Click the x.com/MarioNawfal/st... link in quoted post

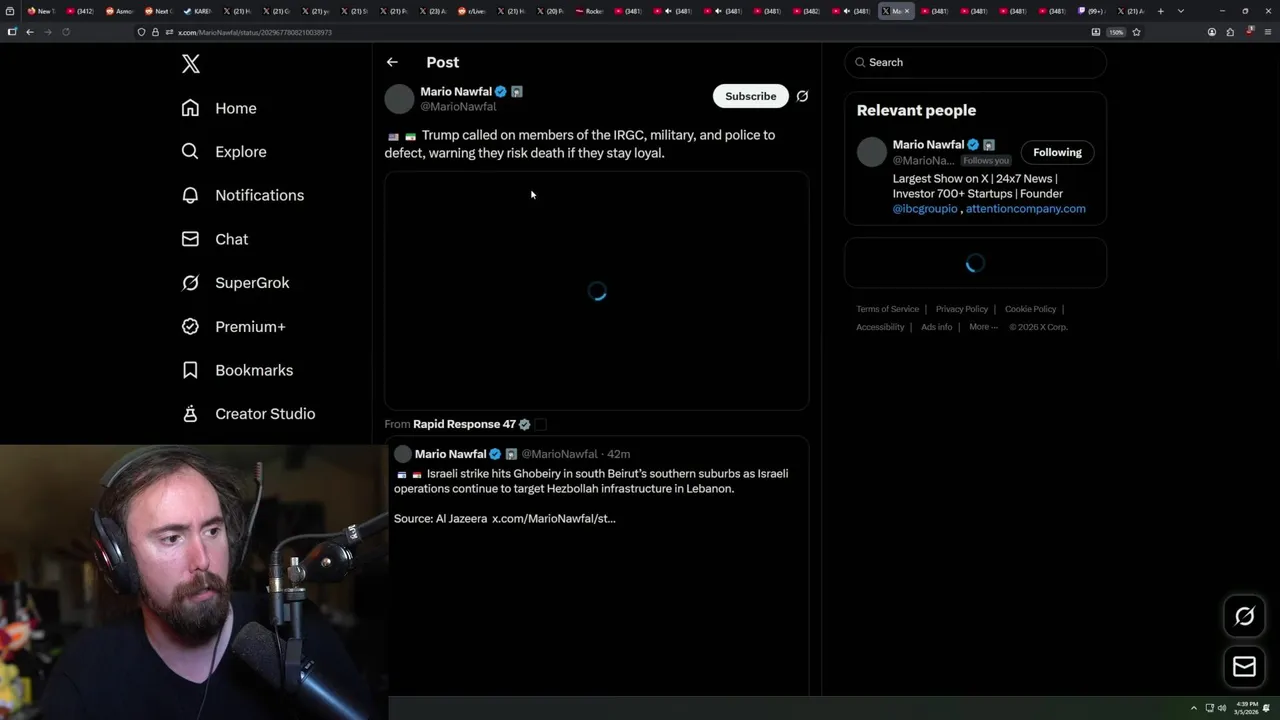[x=554, y=519]
